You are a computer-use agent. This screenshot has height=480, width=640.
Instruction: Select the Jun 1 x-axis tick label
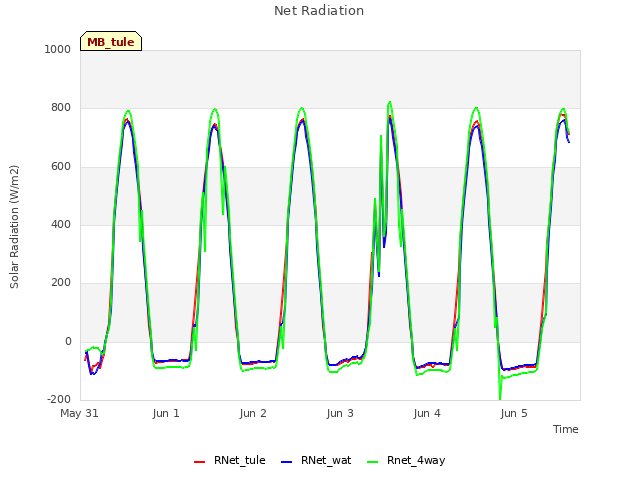click(x=166, y=413)
